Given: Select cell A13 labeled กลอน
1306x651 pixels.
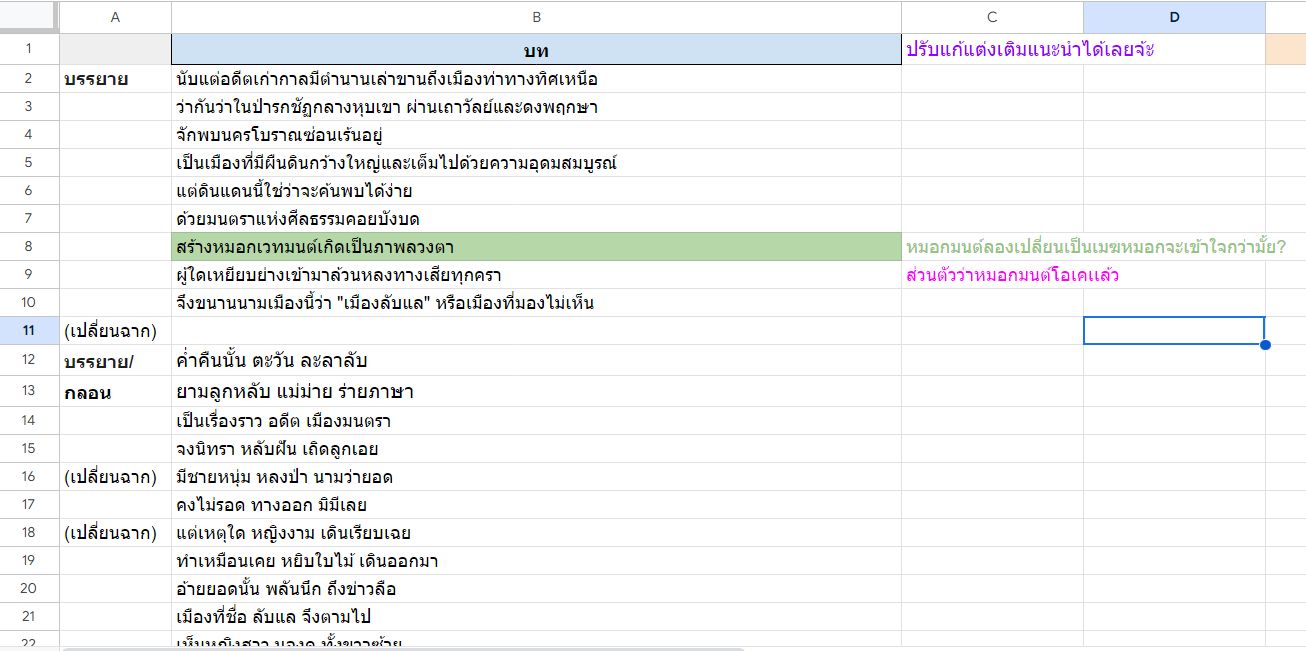Looking at the screenshot, I should pos(87,393).
